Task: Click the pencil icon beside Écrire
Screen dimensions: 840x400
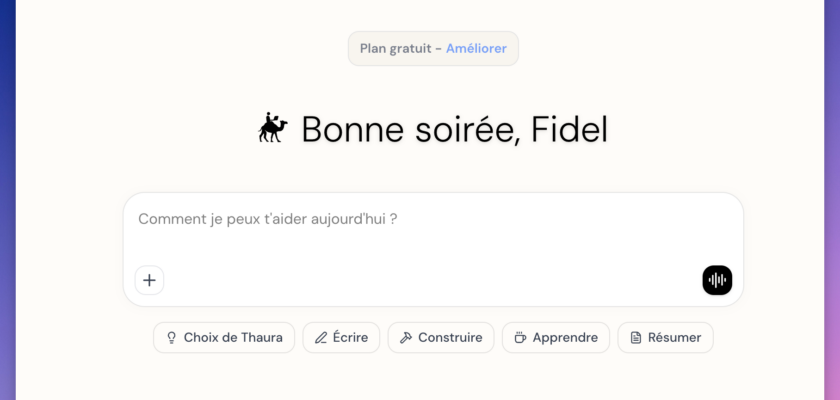Action: [321, 338]
